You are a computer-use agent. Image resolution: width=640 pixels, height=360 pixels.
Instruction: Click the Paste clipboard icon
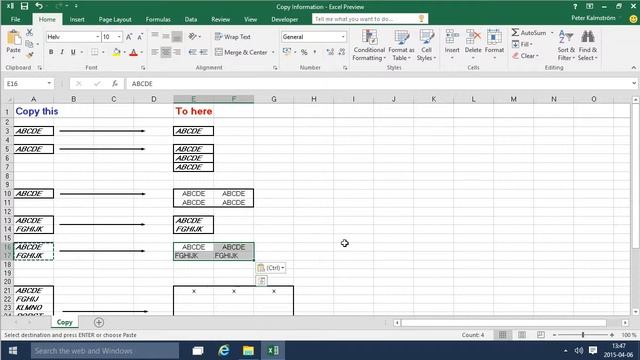pos(13,38)
